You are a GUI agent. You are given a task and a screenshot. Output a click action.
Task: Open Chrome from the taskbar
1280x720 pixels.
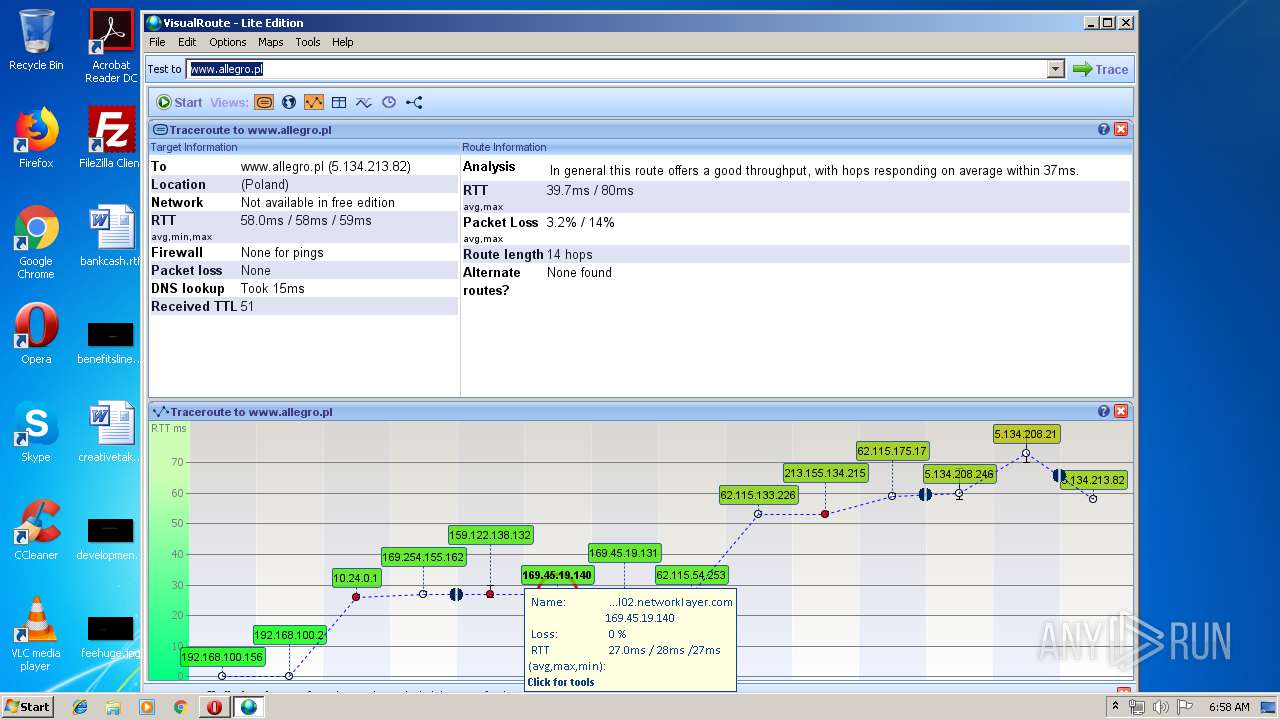(180, 706)
